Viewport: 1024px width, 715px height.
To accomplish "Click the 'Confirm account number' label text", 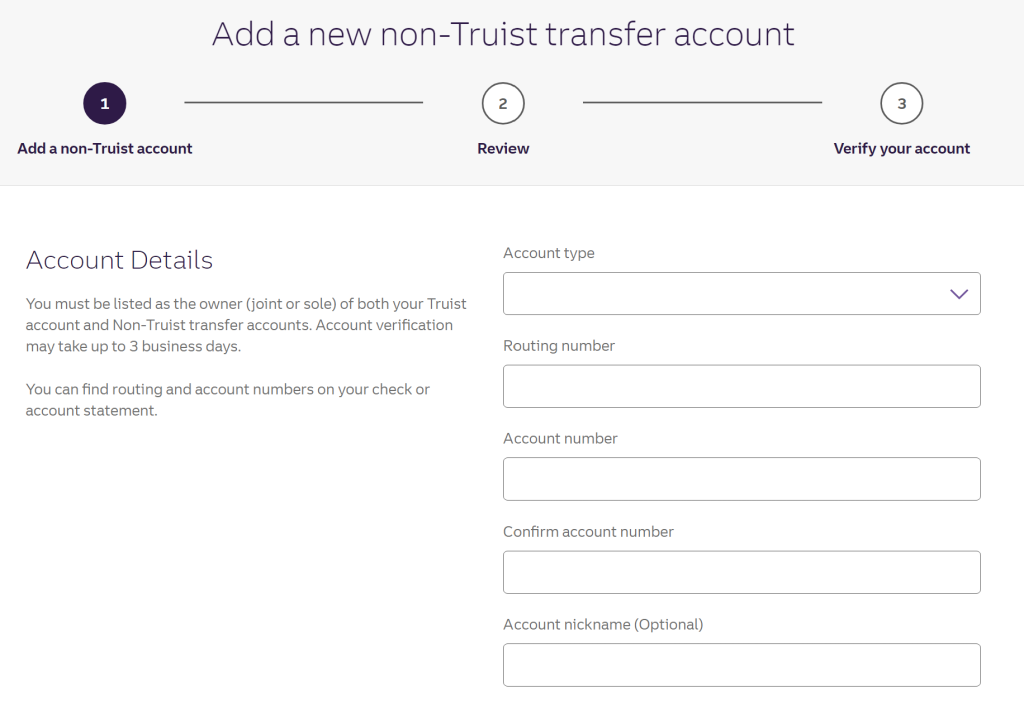I will (588, 532).
